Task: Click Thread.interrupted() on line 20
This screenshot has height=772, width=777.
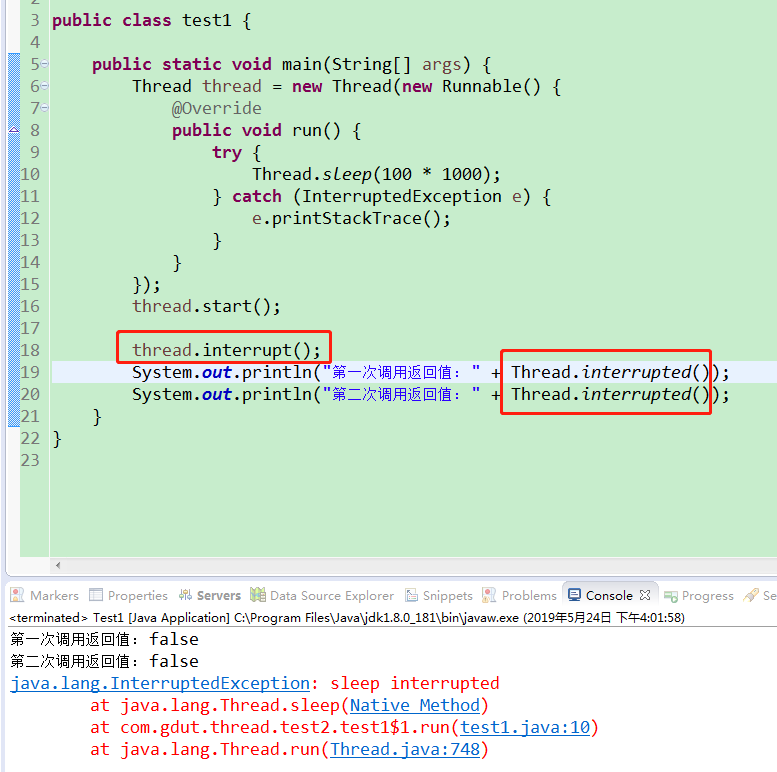Action: (610, 394)
